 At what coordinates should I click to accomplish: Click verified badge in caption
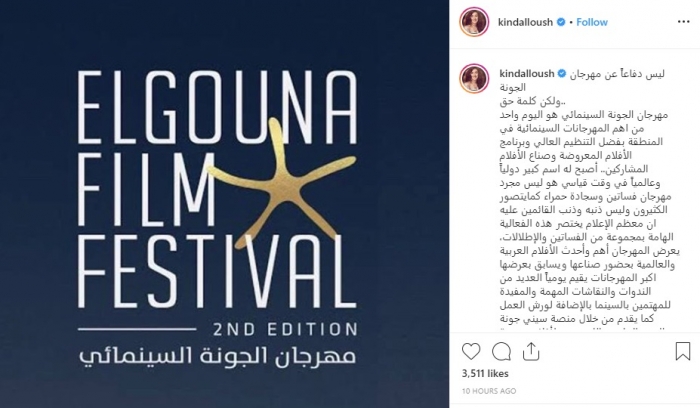tap(562, 74)
